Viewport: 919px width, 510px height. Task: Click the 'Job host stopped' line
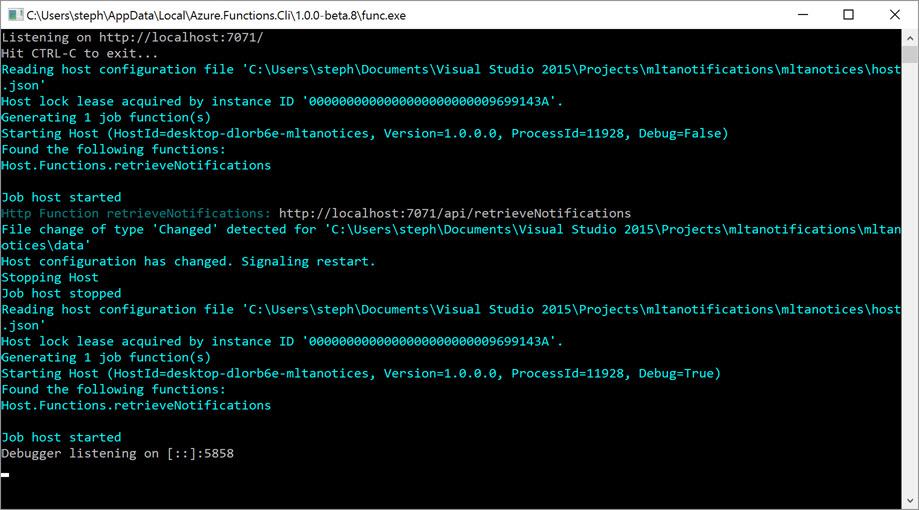[62, 293]
